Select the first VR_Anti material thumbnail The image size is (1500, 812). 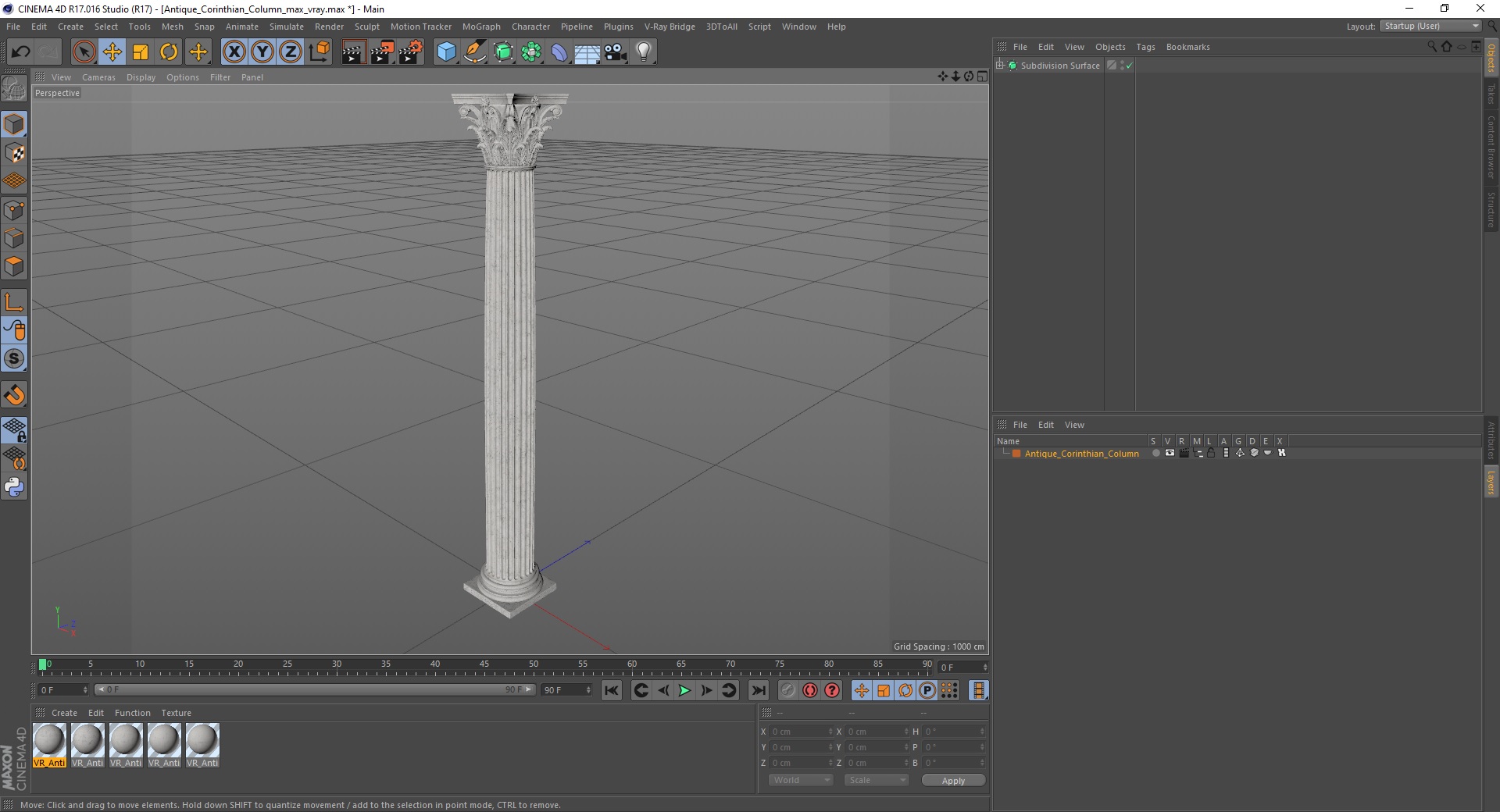click(49, 746)
